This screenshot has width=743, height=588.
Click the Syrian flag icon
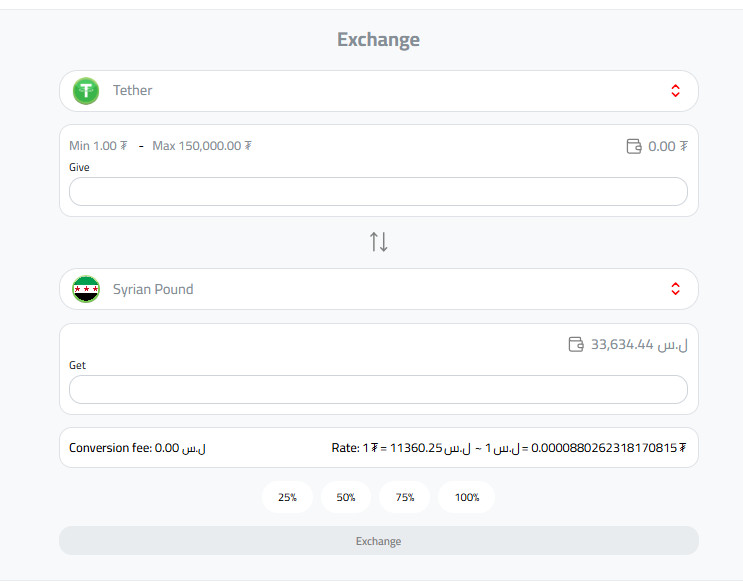pos(87,290)
